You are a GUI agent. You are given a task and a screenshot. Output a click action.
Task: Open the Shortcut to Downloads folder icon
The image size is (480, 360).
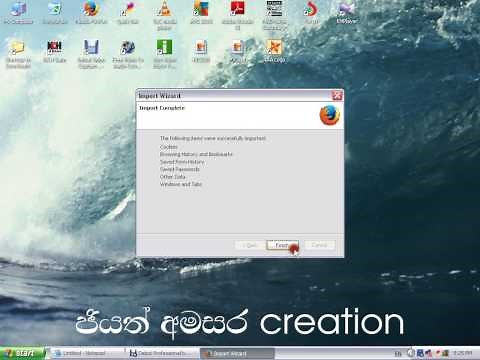coord(18,53)
